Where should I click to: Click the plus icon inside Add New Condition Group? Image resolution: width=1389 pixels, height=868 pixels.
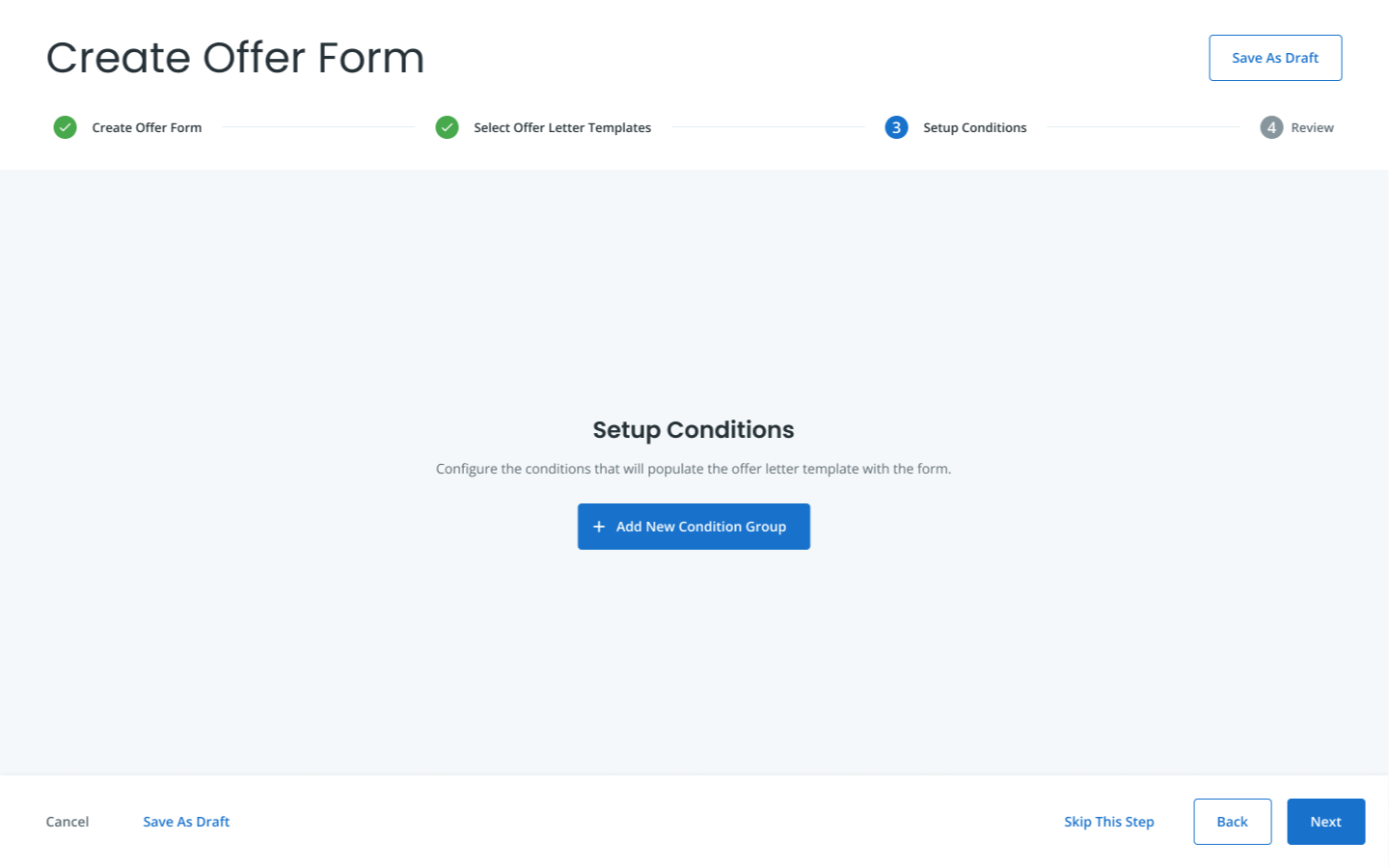click(x=598, y=527)
